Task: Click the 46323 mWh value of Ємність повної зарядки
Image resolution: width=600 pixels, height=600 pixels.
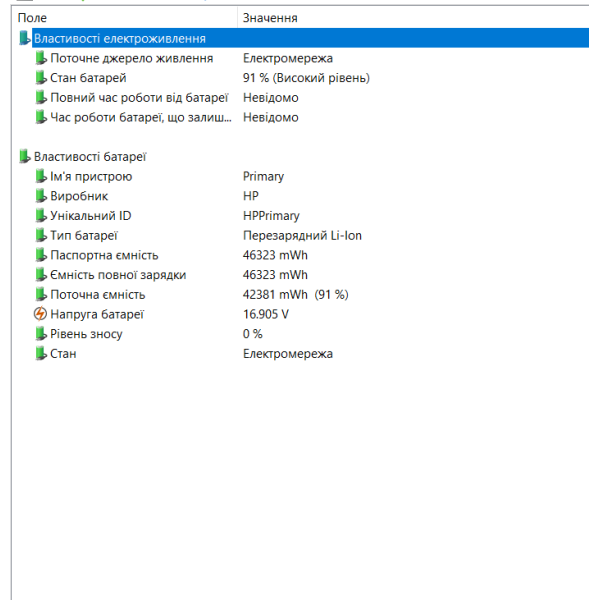Action: (275, 275)
